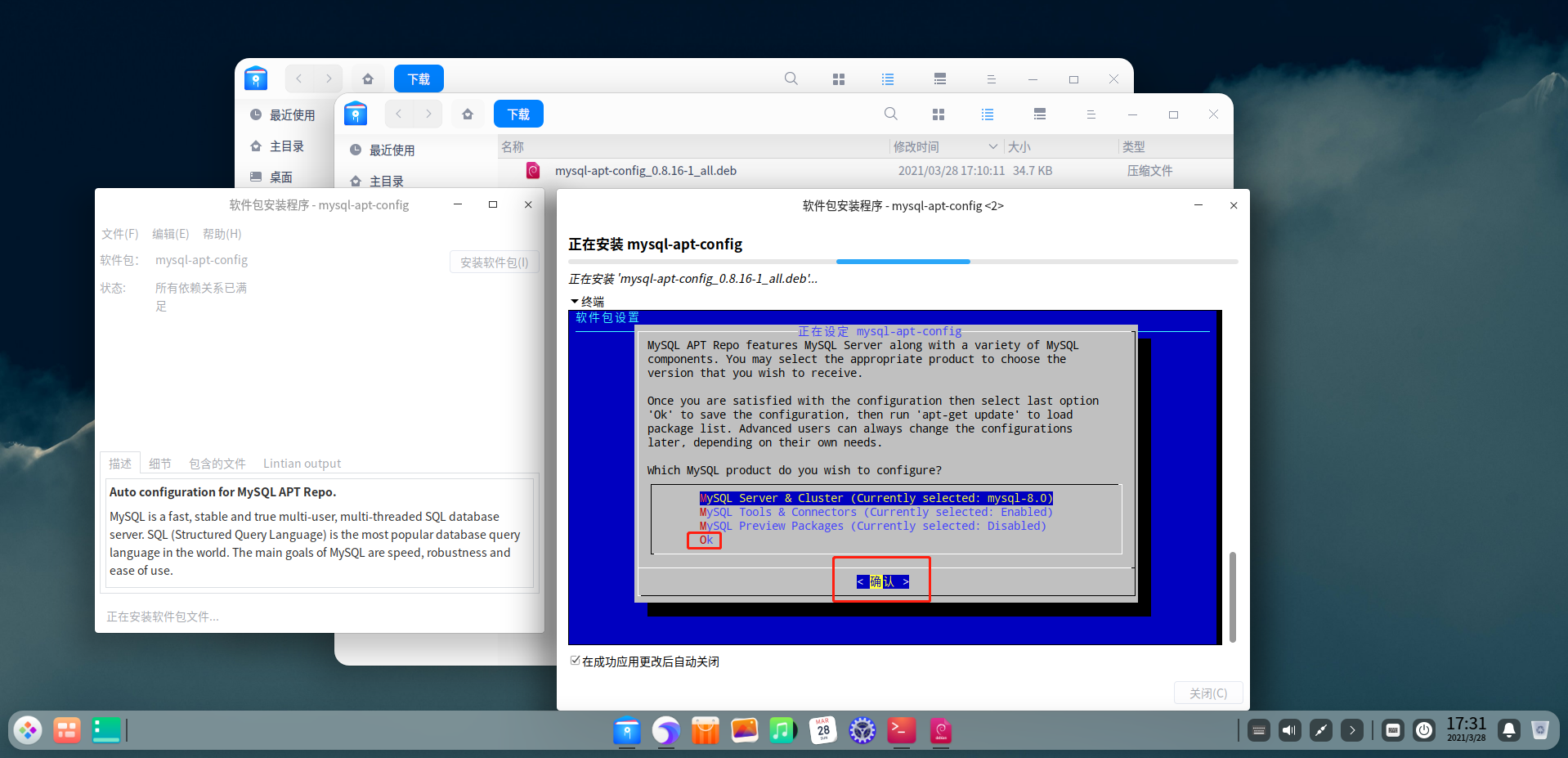This screenshot has height=758, width=1568.
Task: Click the back arrow in the front file manager
Action: coord(398,114)
